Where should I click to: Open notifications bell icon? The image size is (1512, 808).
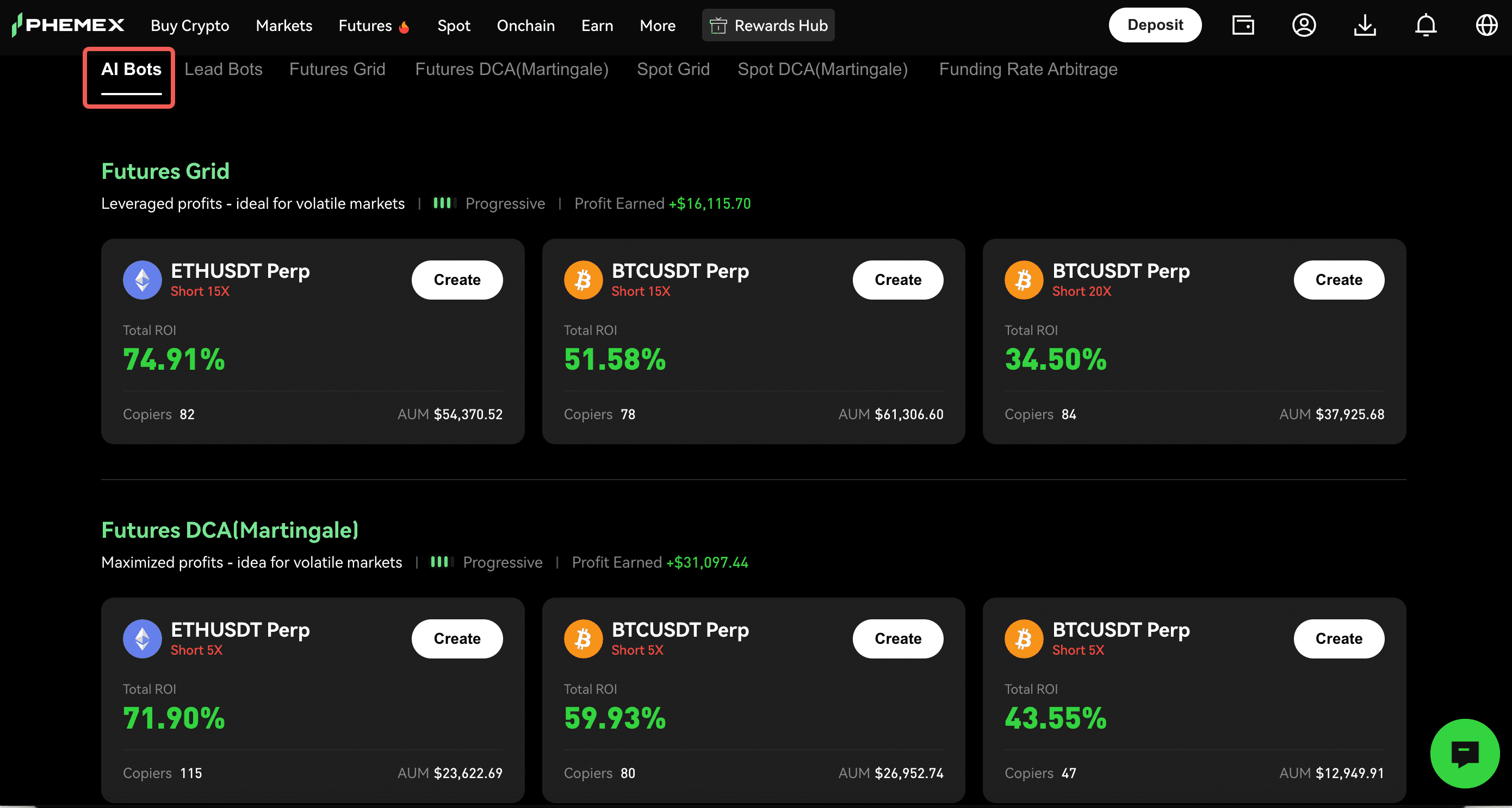coord(1426,25)
